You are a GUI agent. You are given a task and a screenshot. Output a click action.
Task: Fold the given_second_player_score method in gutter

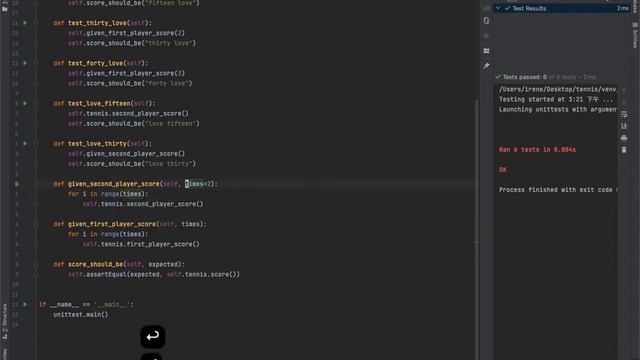(36, 184)
